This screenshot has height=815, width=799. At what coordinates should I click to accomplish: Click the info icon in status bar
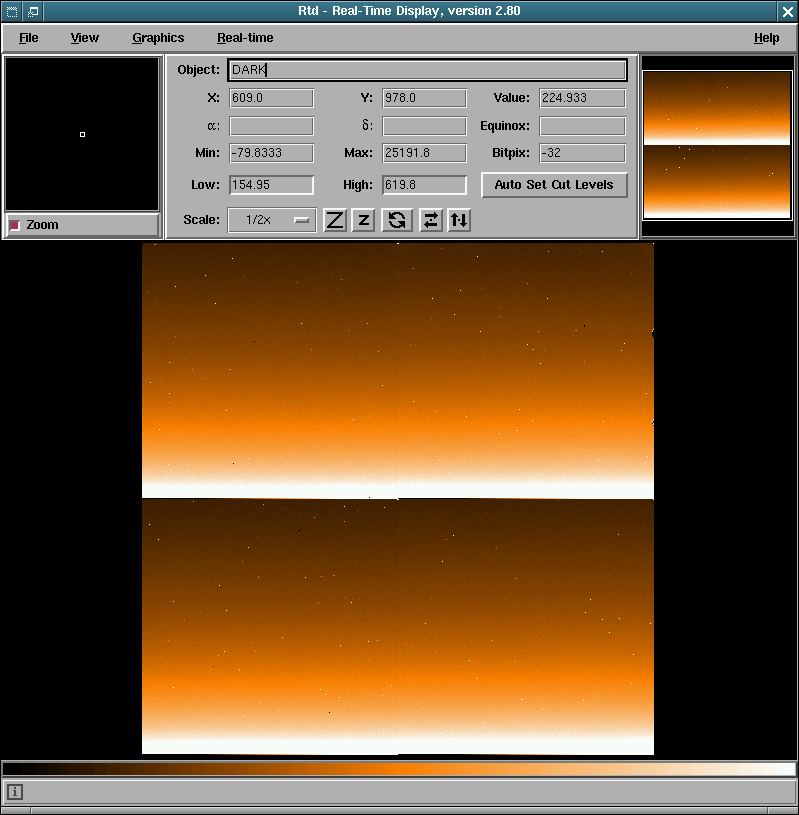tap(15, 792)
